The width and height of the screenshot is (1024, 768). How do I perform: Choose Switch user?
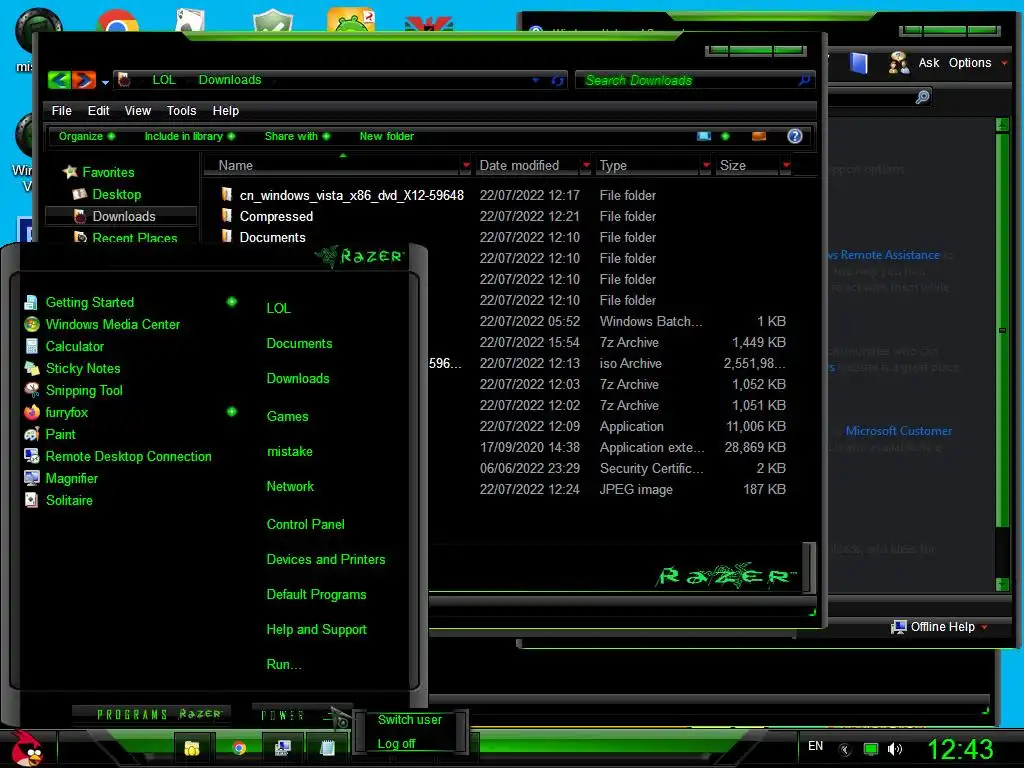[409, 720]
